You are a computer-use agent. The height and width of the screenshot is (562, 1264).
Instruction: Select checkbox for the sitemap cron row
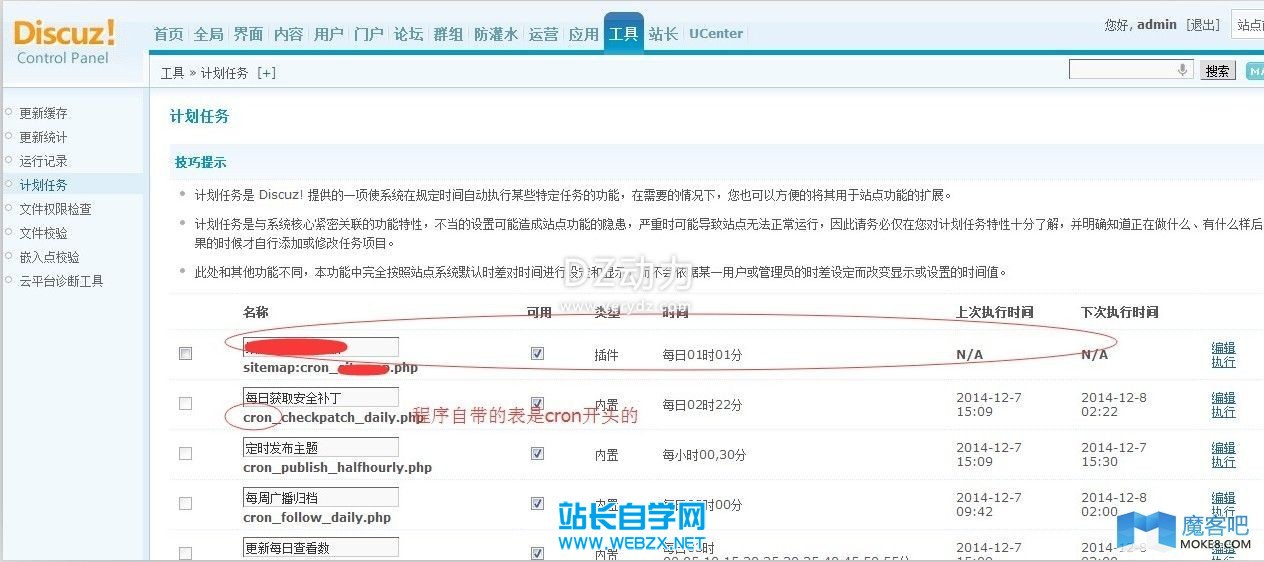185,354
